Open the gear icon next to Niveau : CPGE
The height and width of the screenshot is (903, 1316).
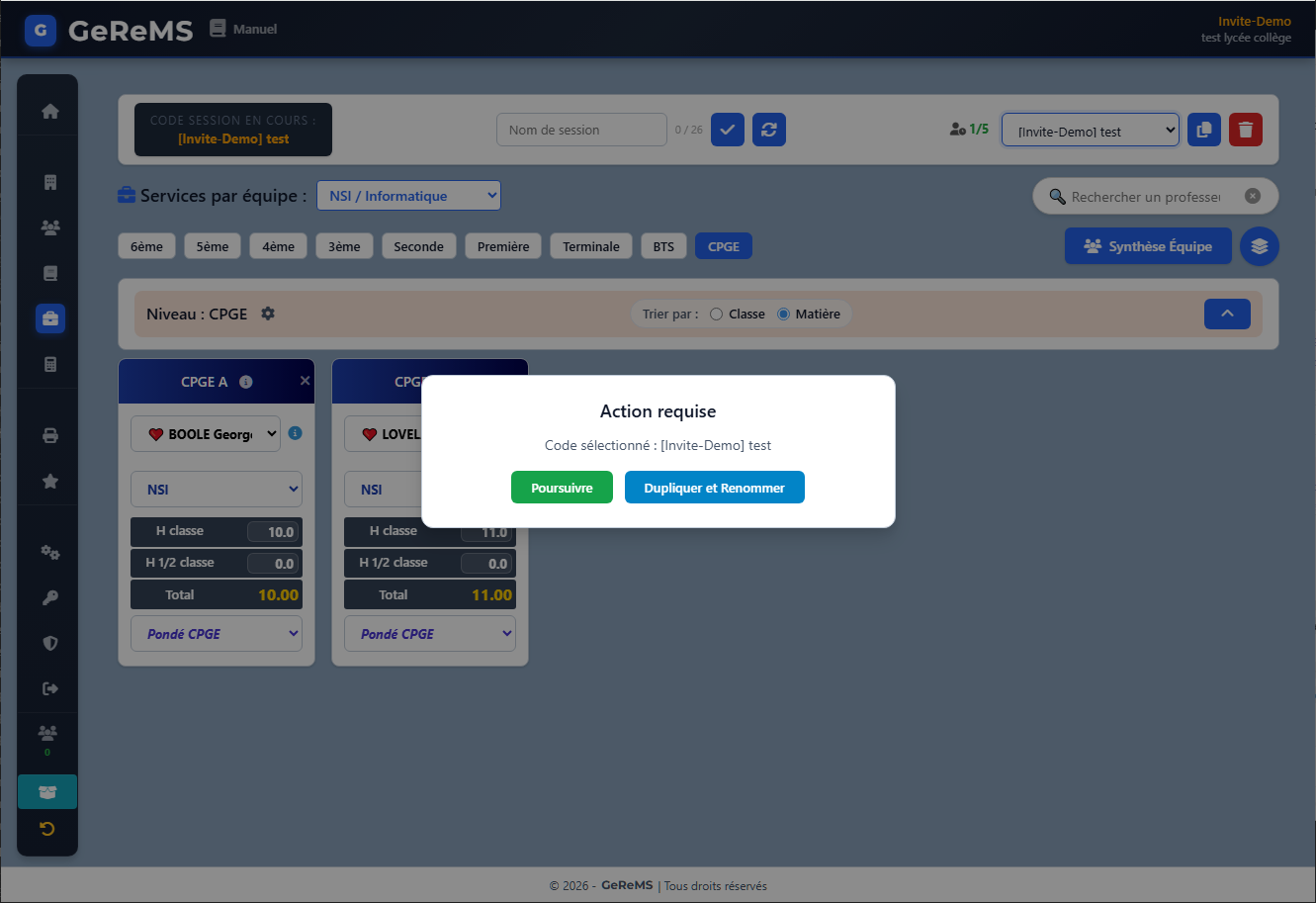pyautogui.click(x=268, y=314)
